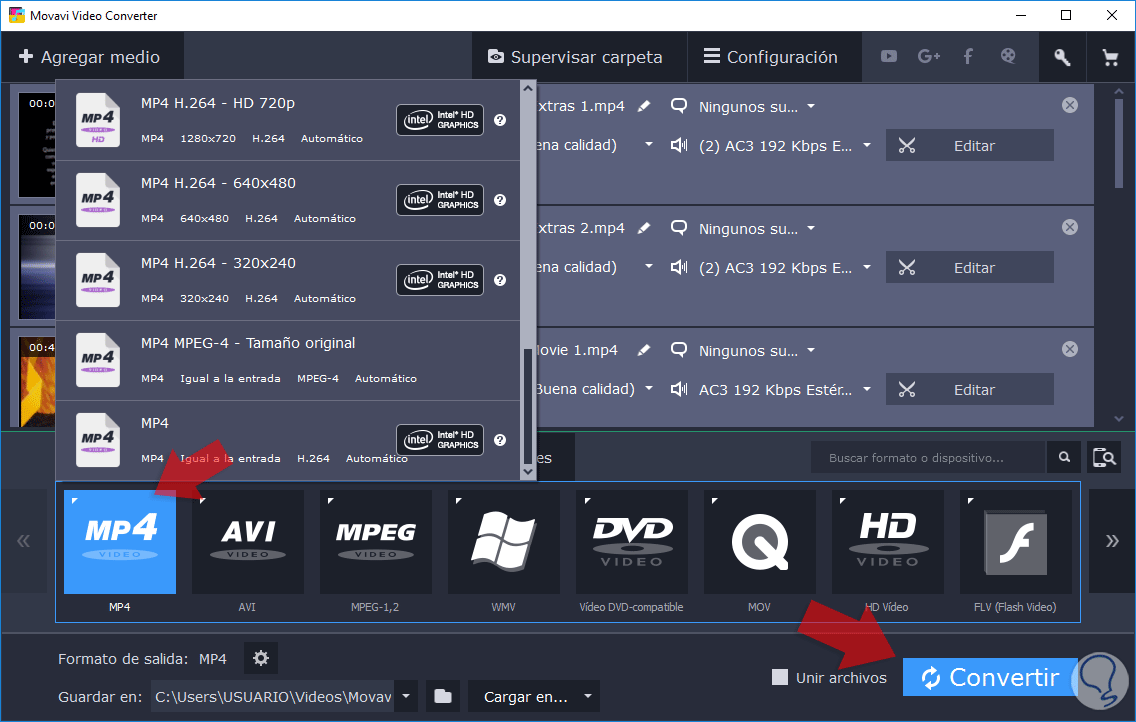Show previous formats with left chevron

coord(24,541)
